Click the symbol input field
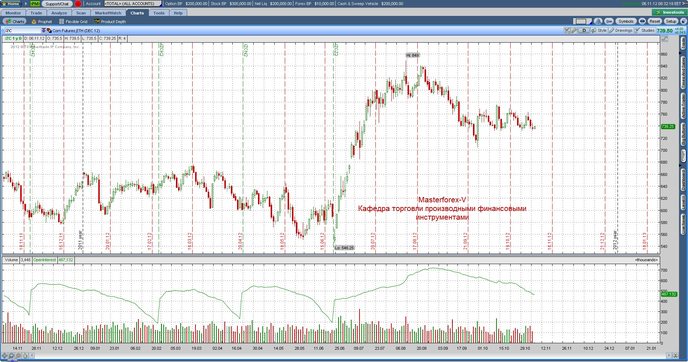The width and height of the screenshot is (688, 362). click(22, 31)
